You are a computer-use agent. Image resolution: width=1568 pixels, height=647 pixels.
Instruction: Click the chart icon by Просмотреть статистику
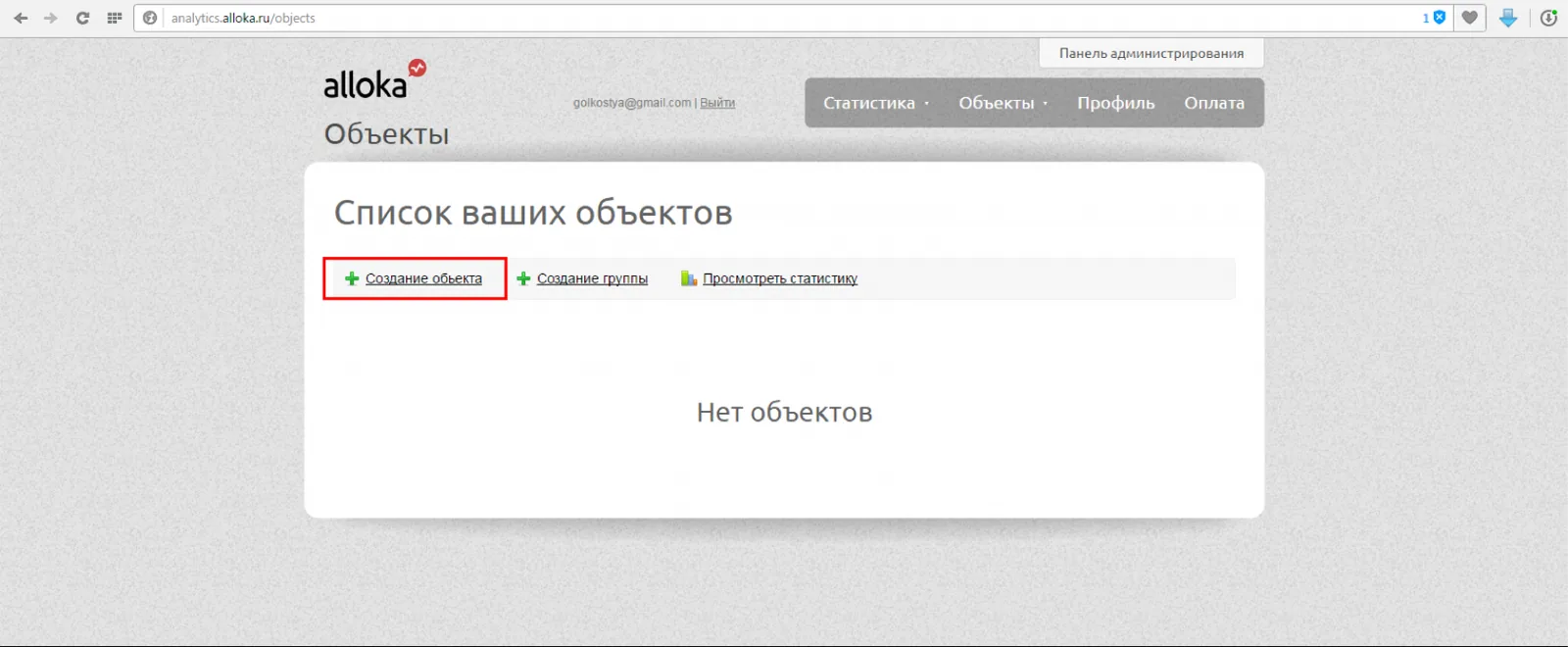click(689, 278)
